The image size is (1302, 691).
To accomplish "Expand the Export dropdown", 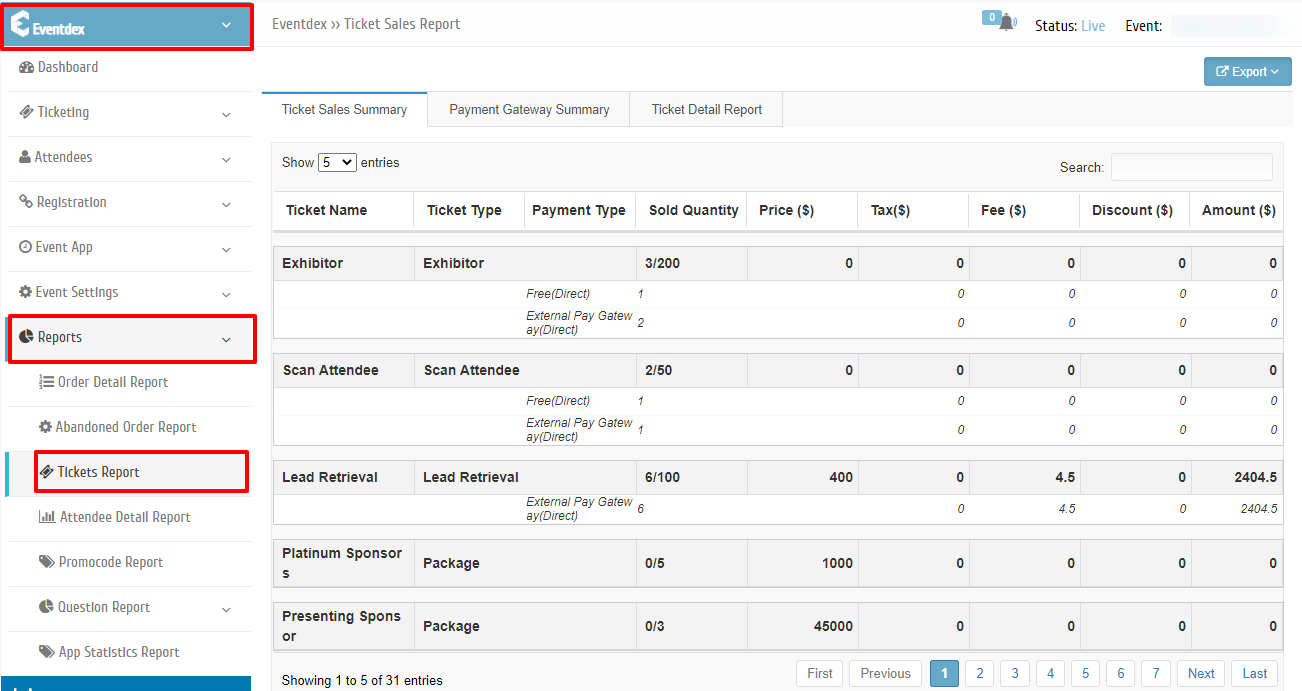I will click(x=1247, y=71).
